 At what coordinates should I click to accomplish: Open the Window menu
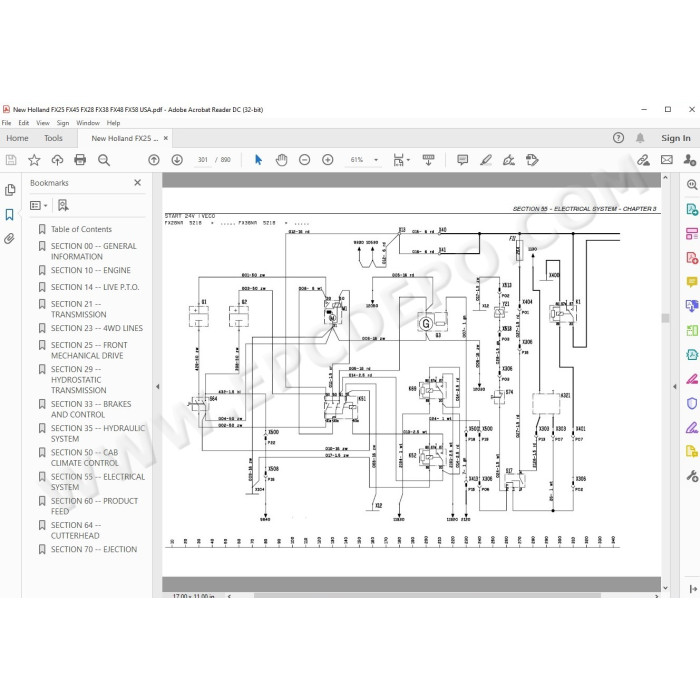point(88,123)
